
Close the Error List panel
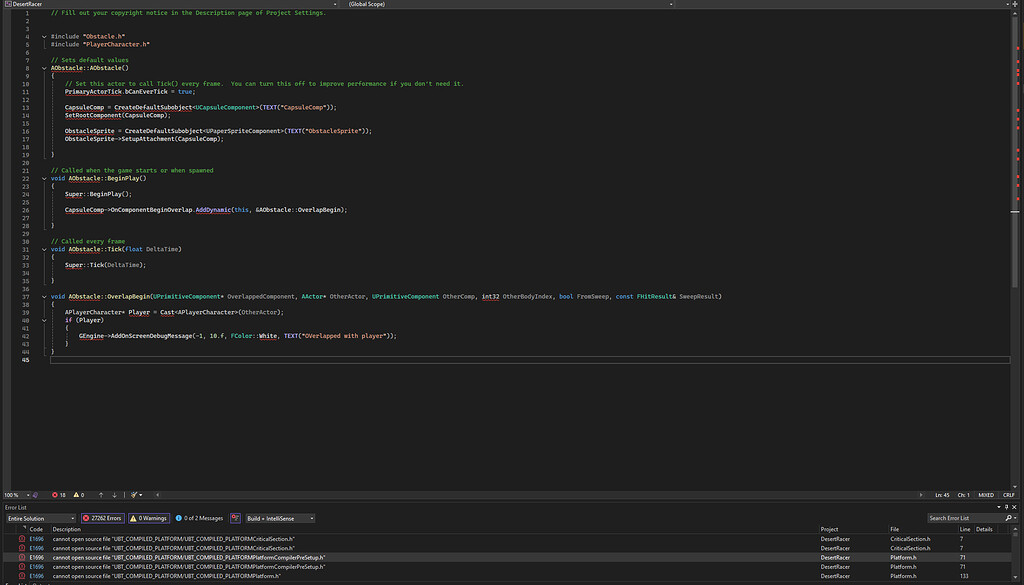[x=1014, y=507]
